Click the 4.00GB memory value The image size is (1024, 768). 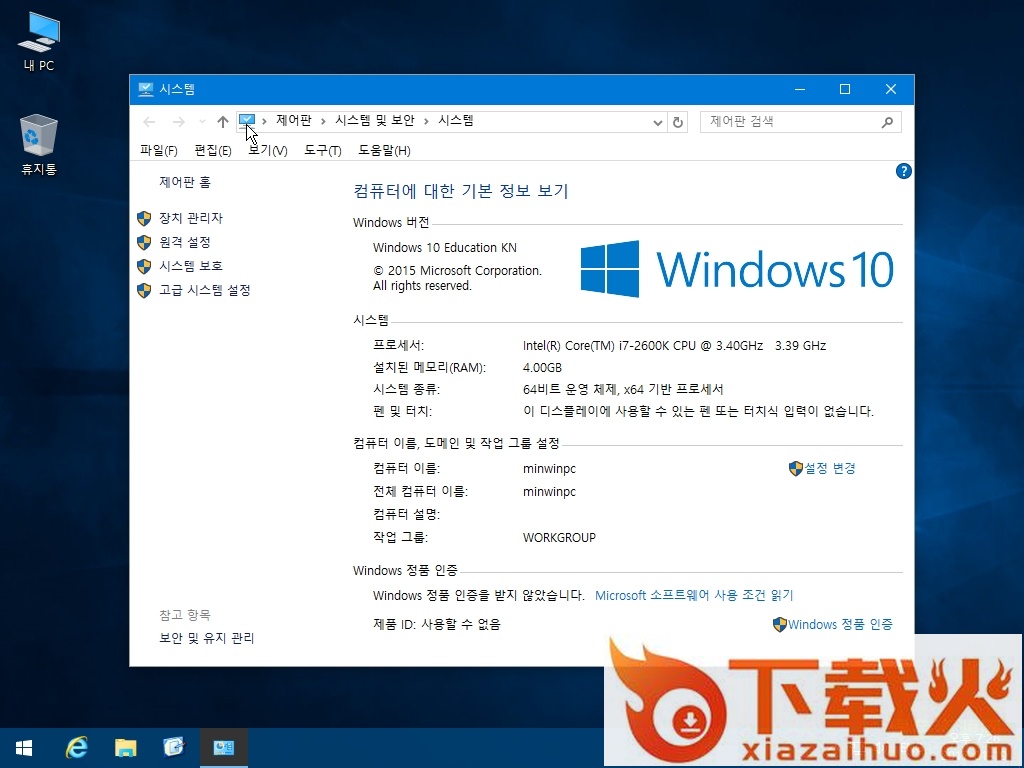(x=542, y=368)
